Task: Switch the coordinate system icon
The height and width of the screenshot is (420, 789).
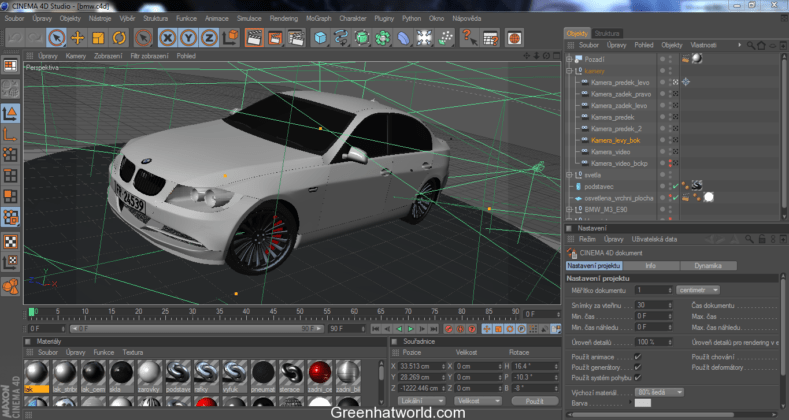Action: (x=230, y=38)
